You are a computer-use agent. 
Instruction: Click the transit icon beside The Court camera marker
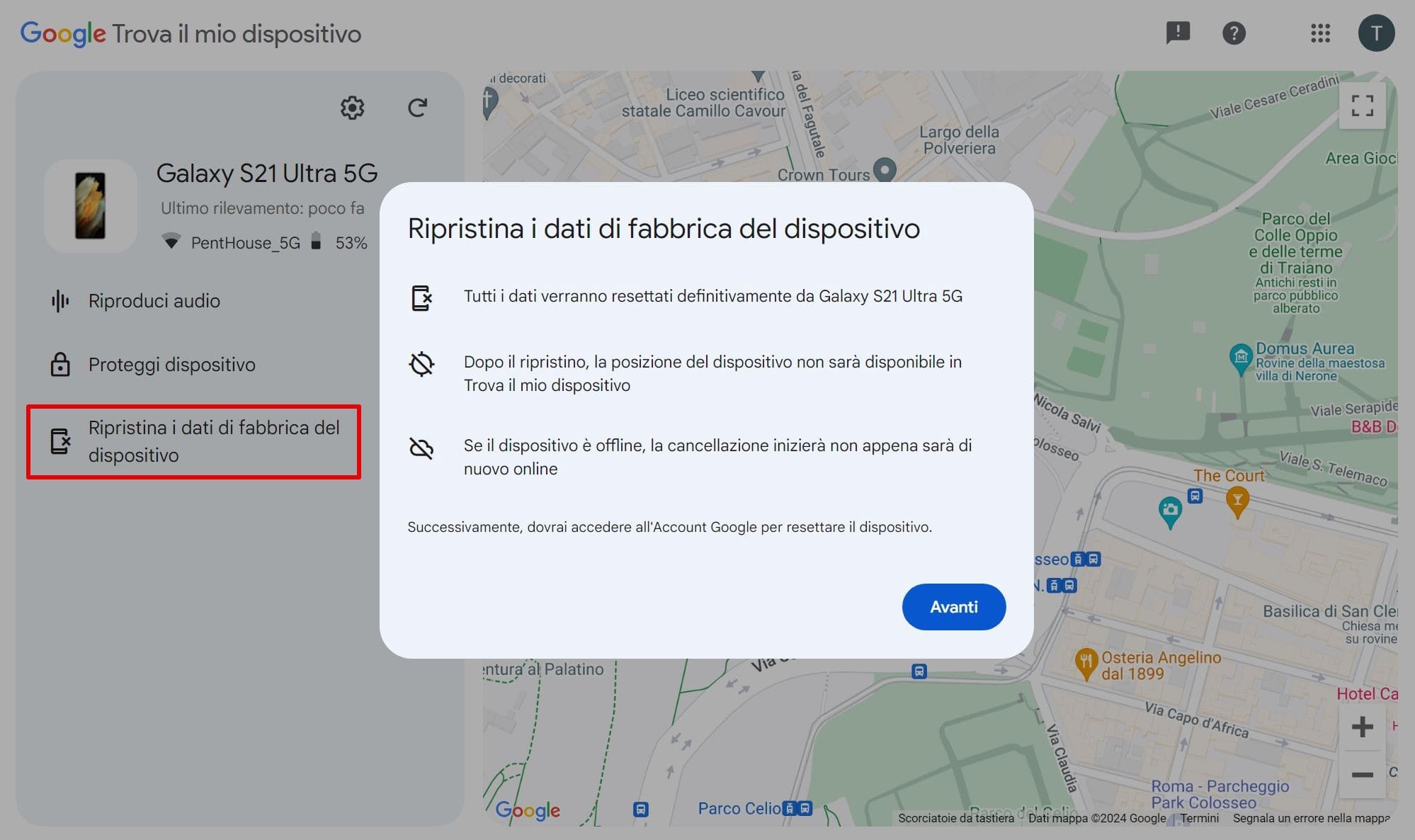tap(1195, 496)
